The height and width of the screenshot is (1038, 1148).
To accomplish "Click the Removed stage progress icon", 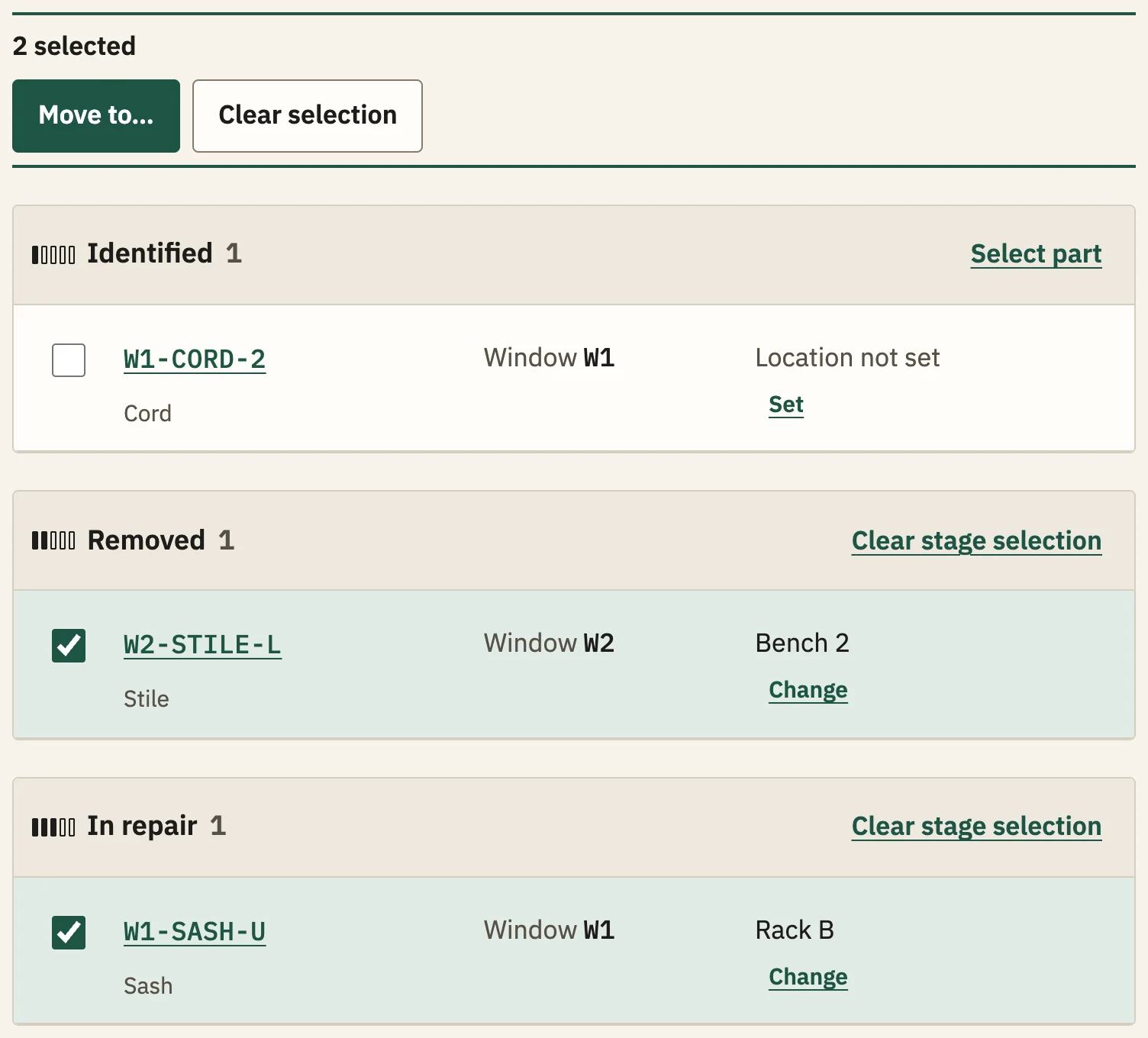I will pos(53,541).
